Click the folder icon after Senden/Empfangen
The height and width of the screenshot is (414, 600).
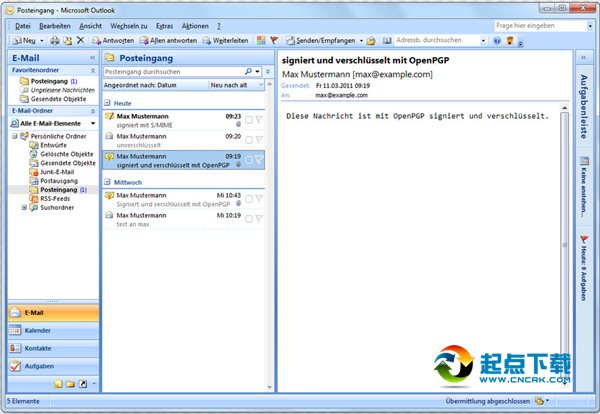(371, 41)
